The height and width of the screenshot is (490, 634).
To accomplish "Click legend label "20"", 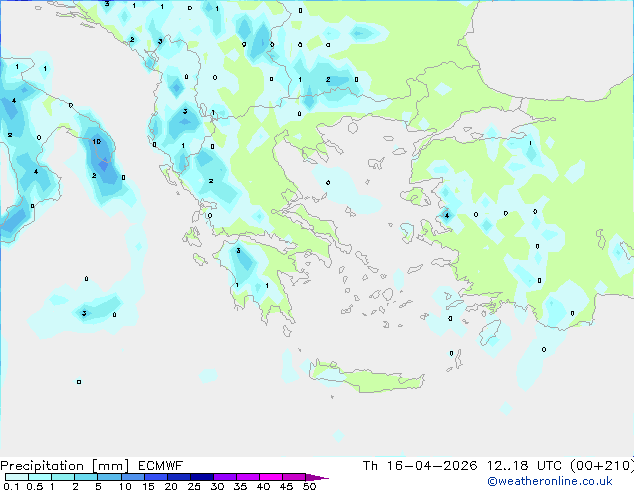I will click(x=171, y=486).
